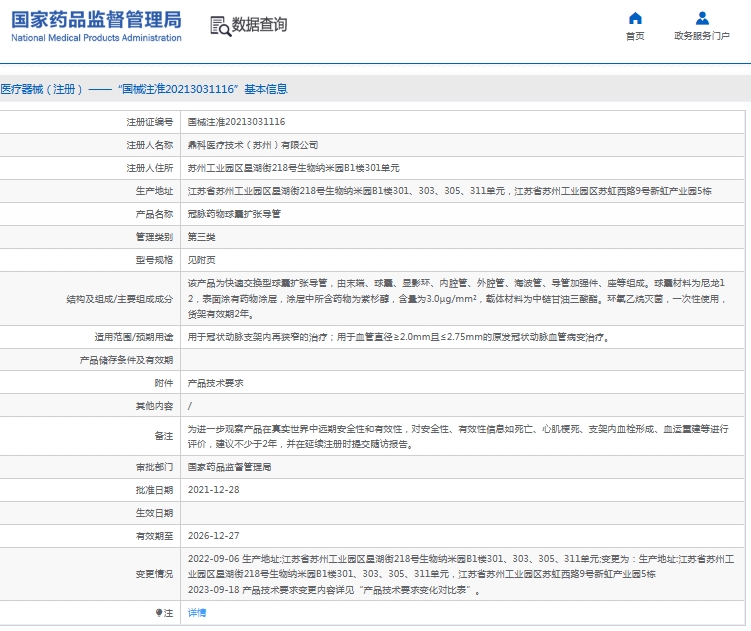Click the 审批部门 label
Screen dimensions: 751x631
coord(154,467)
